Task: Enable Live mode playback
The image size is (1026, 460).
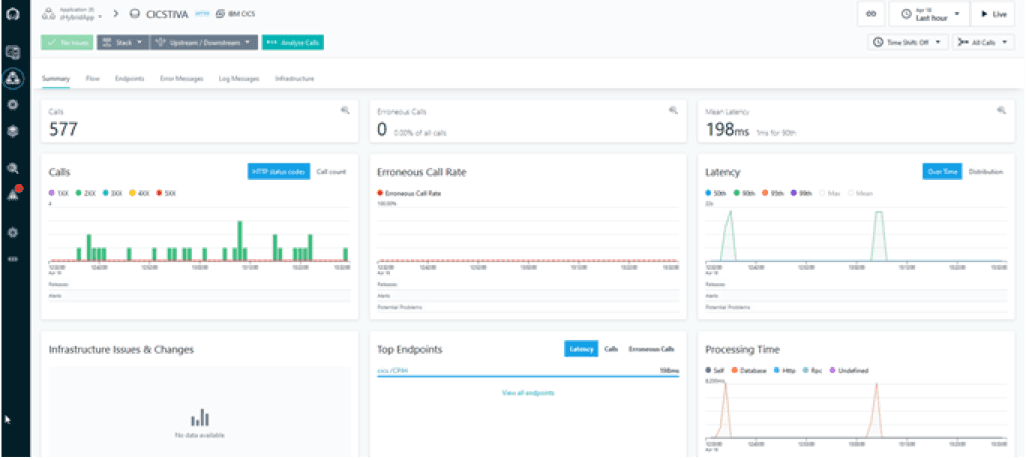Action: click(993, 14)
